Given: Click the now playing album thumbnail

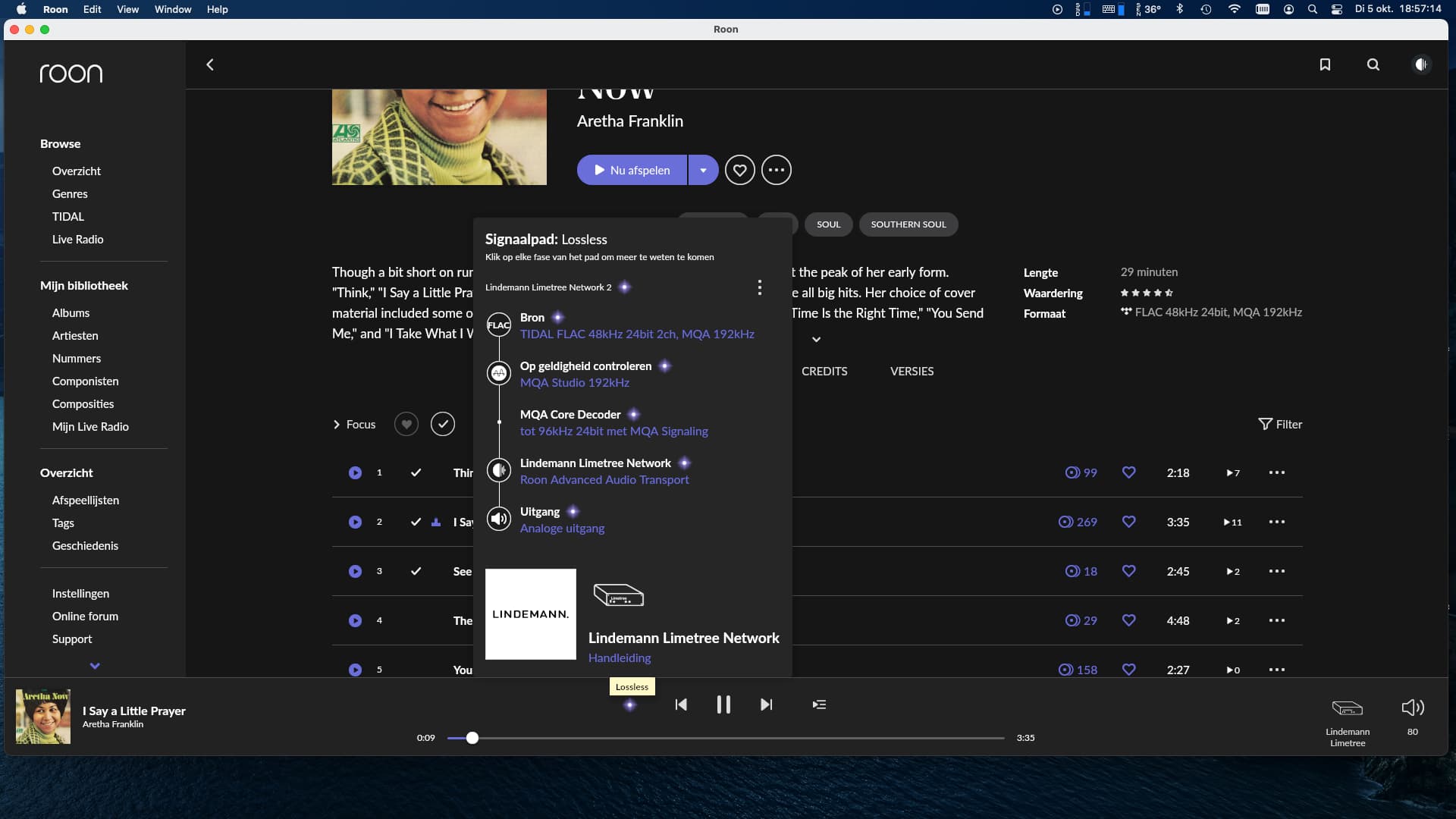Looking at the screenshot, I should click(43, 716).
